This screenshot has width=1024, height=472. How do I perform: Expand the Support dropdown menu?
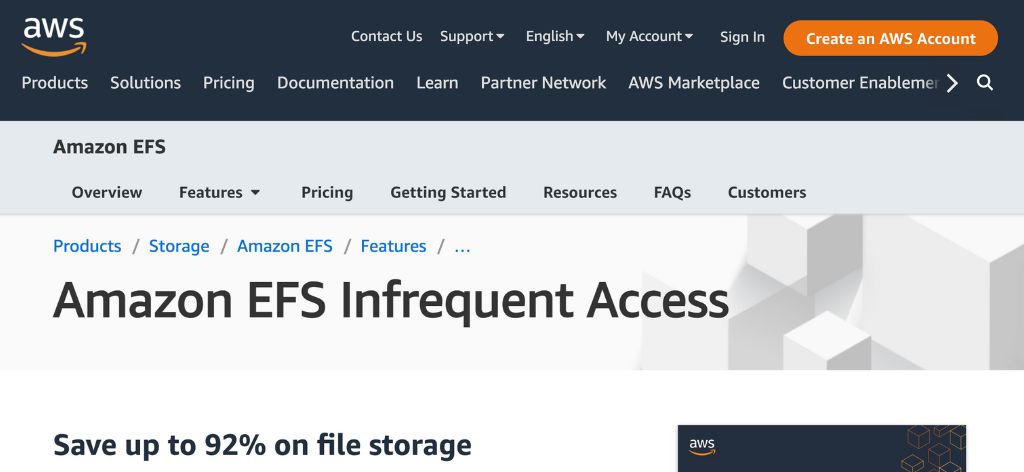click(x=472, y=36)
